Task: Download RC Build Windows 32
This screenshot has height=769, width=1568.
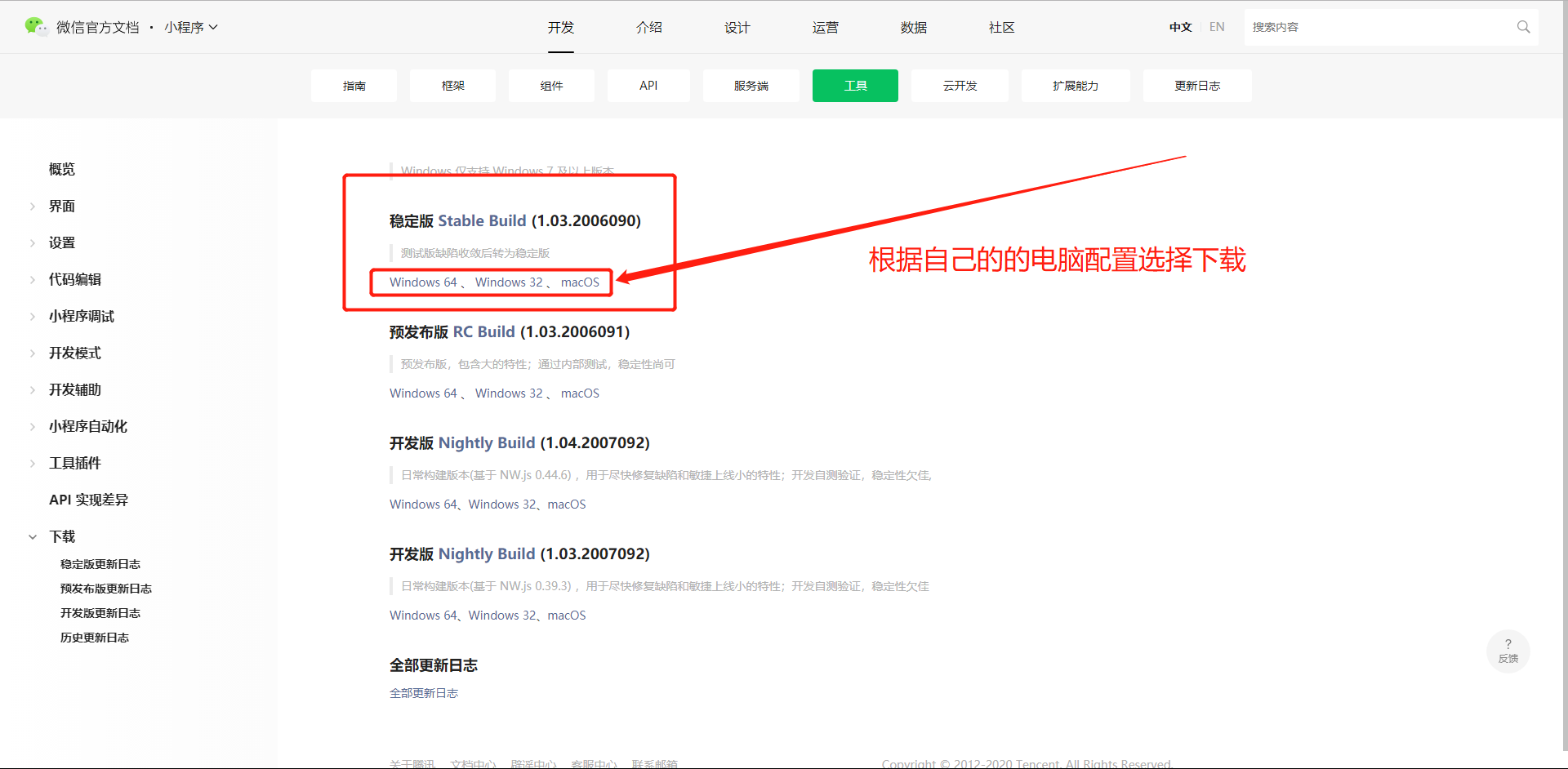Action: click(x=509, y=393)
